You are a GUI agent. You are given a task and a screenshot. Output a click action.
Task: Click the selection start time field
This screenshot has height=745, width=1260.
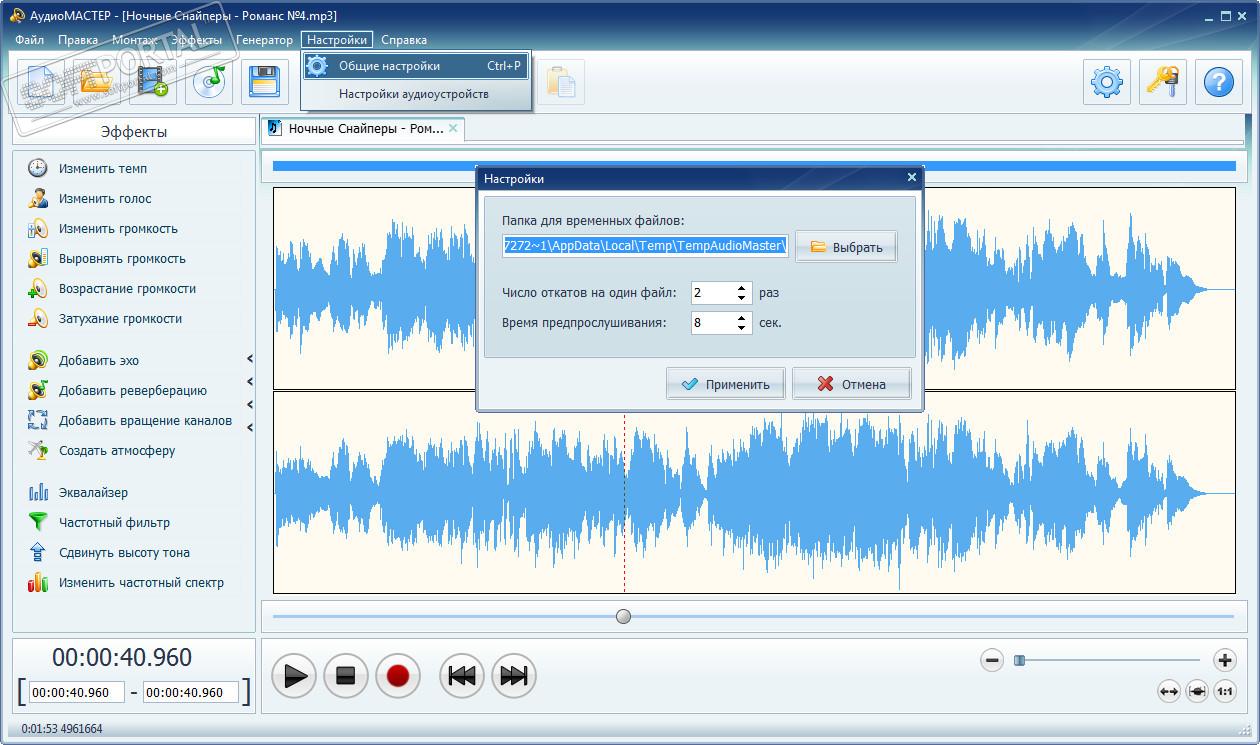pos(77,692)
